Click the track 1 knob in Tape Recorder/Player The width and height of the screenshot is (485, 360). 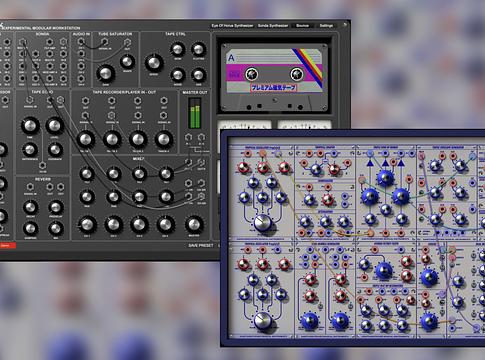(x=86, y=139)
